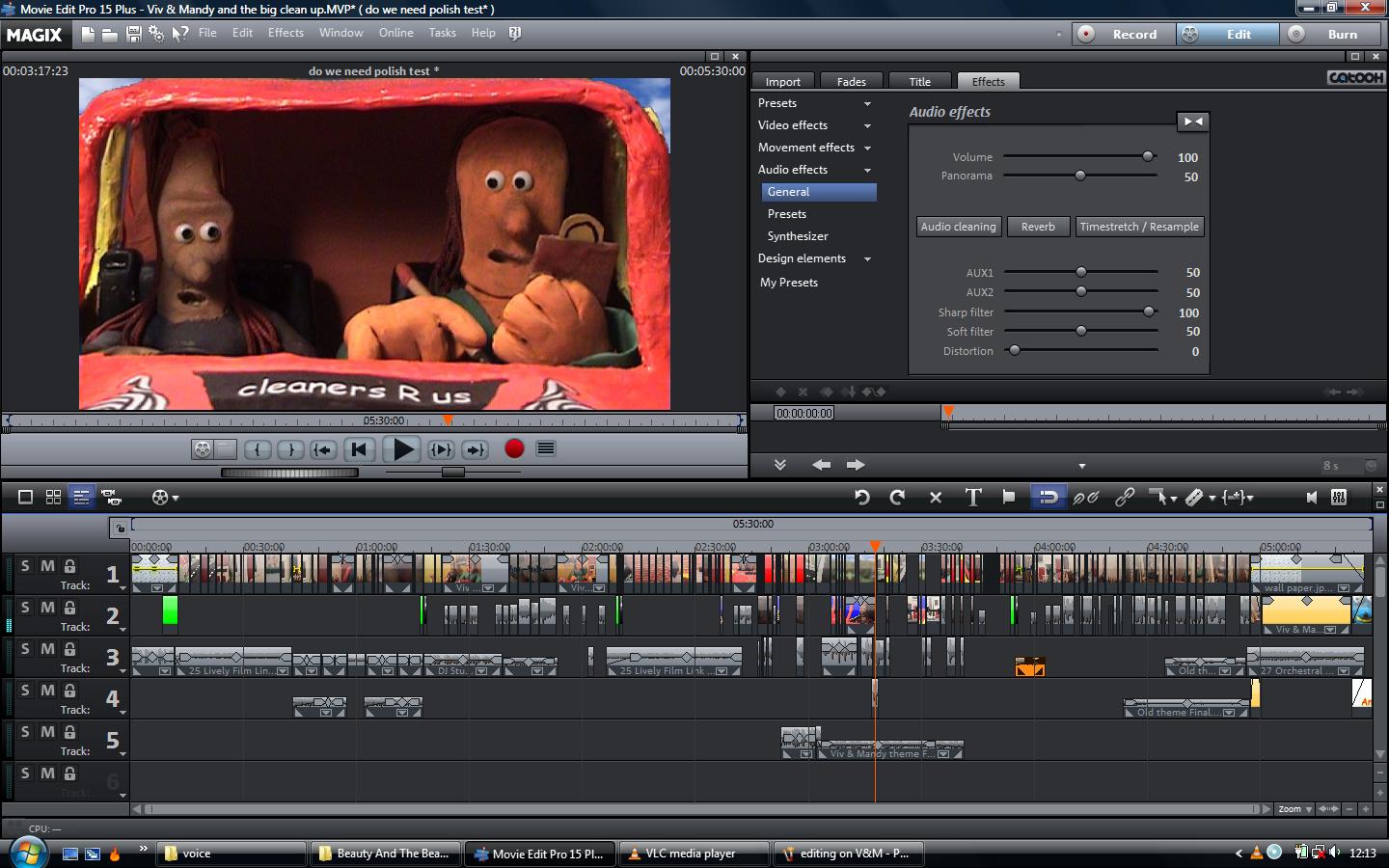Open the preview monitor options list icon
Viewport: 1389px width, 868px height.
tap(546, 448)
